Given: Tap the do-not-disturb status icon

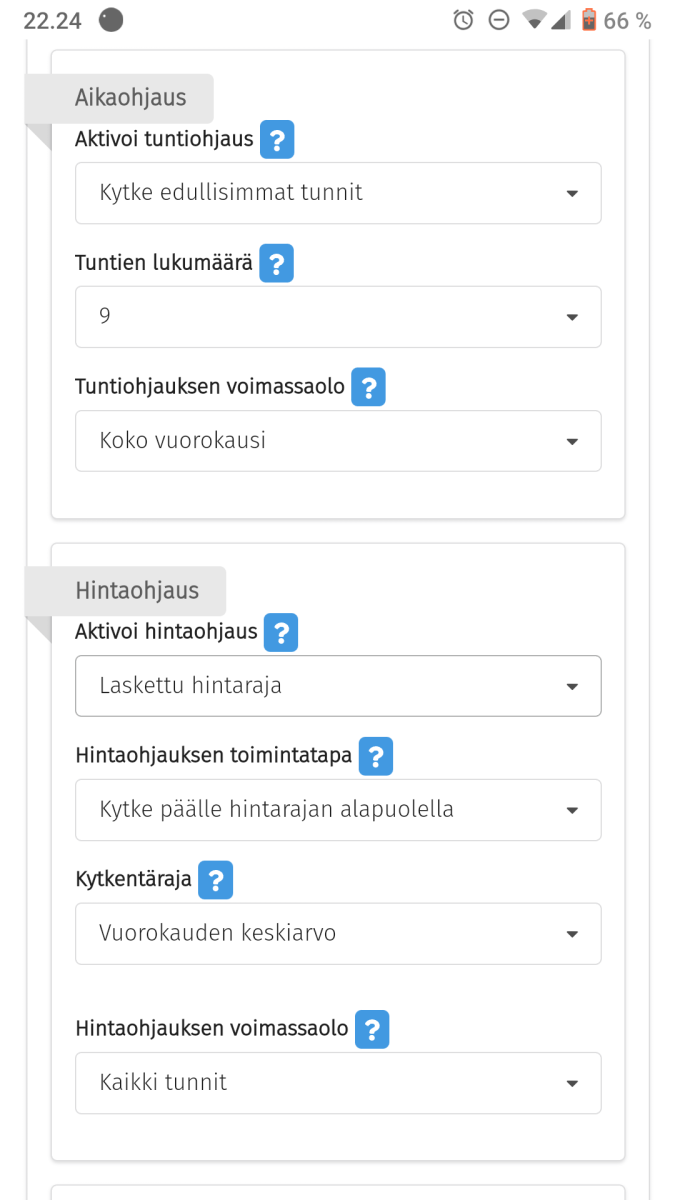Looking at the screenshot, I should click(498, 20).
